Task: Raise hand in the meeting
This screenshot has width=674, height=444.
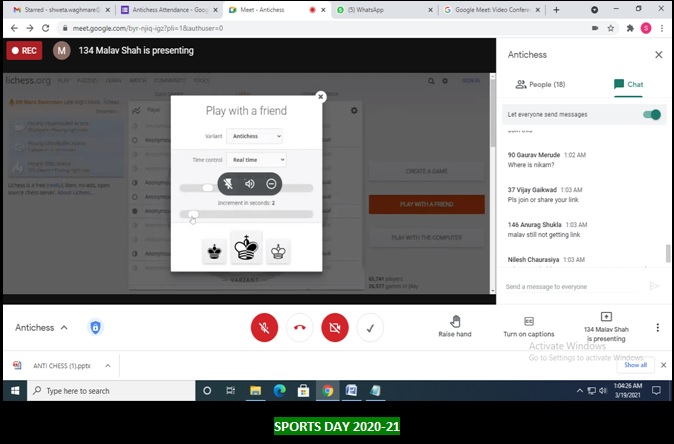Action: pos(455,326)
